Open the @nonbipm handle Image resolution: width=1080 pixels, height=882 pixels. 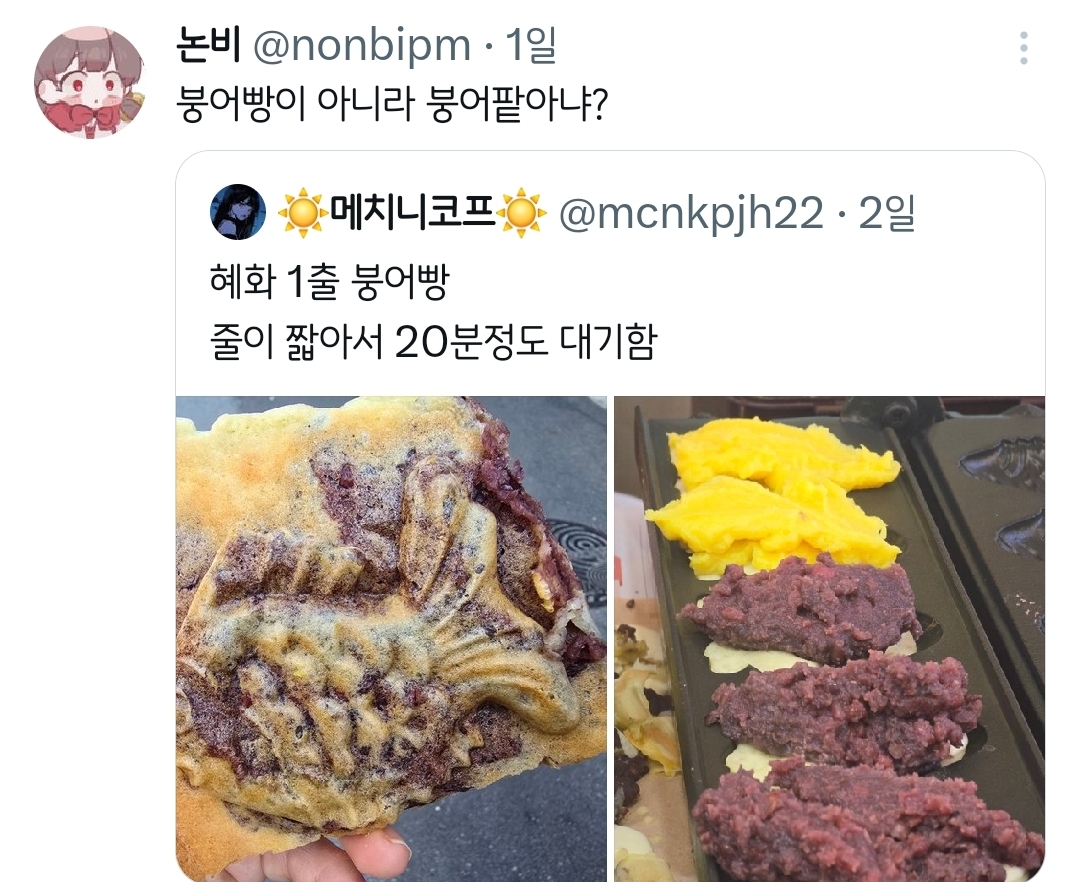[362, 47]
